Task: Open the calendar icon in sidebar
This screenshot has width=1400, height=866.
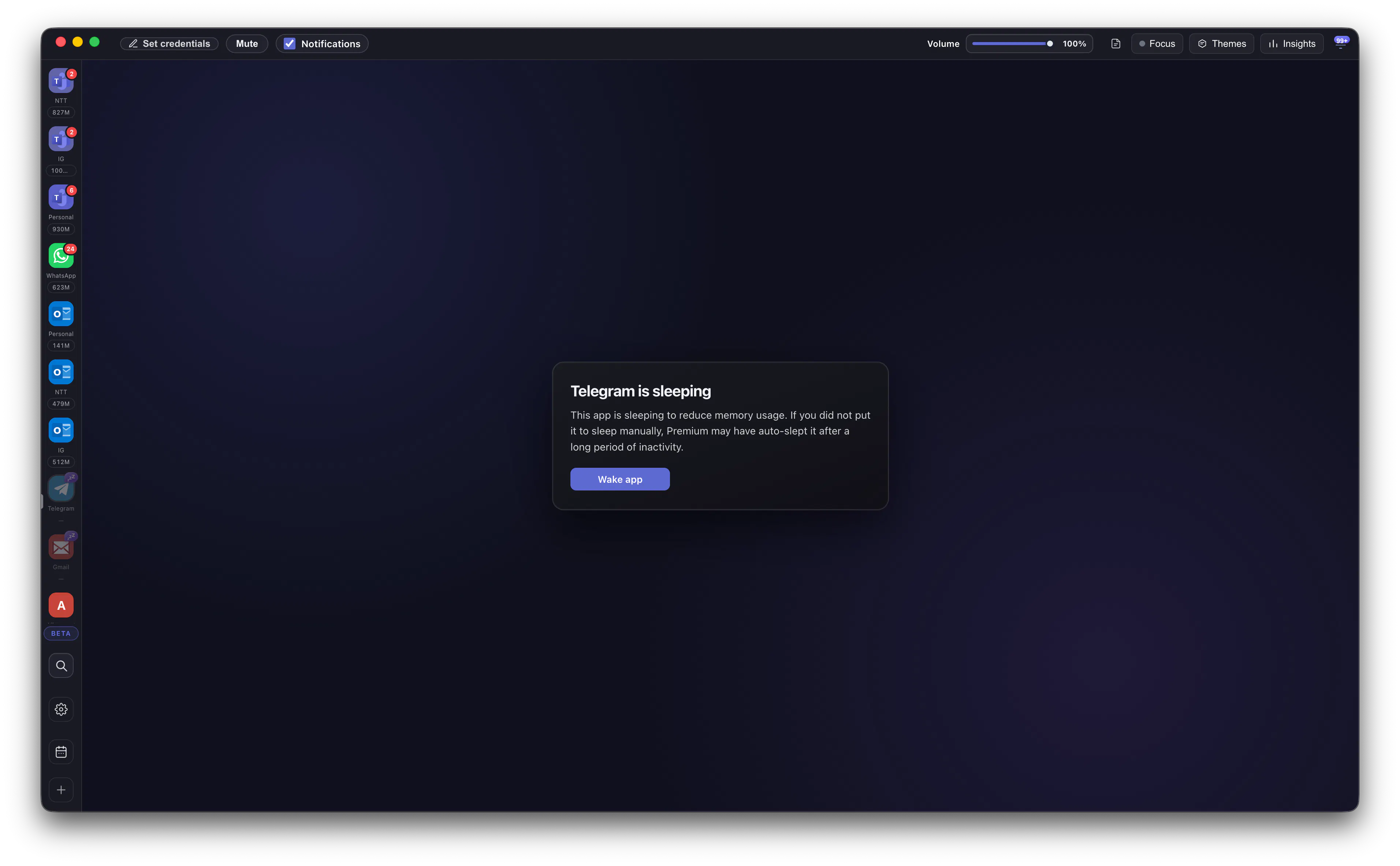Action: click(61, 752)
